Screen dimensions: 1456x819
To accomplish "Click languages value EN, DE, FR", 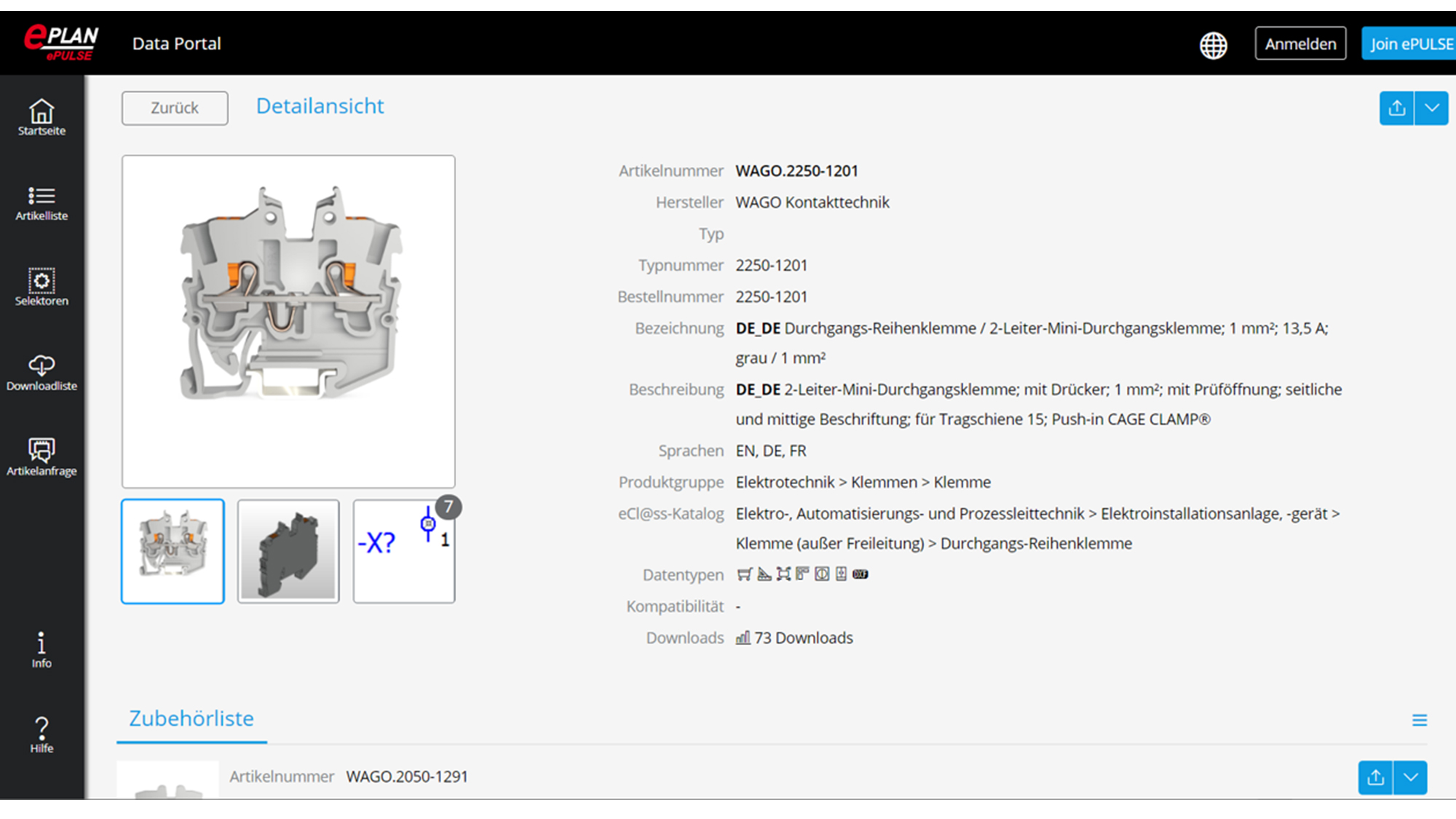I will coord(771,451).
